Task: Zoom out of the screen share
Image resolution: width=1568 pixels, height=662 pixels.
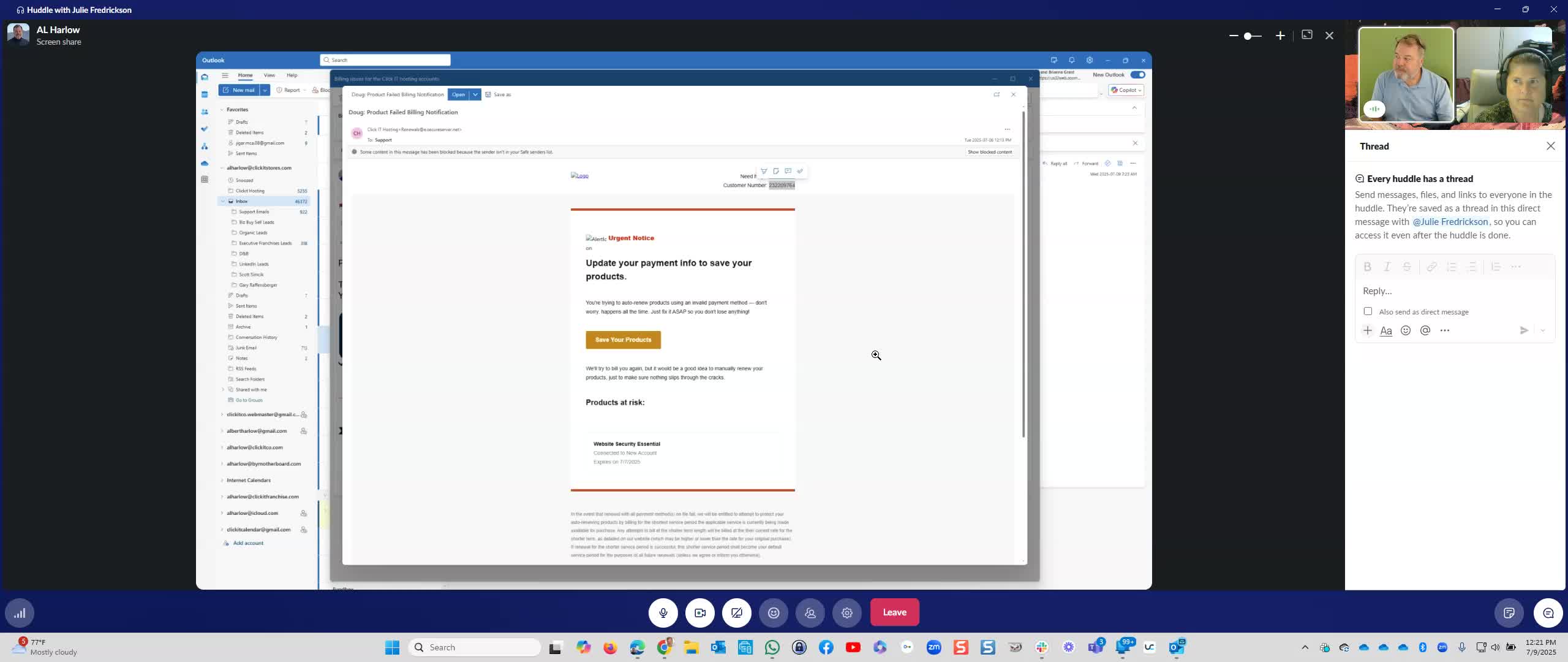Action: pyautogui.click(x=1234, y=36)
